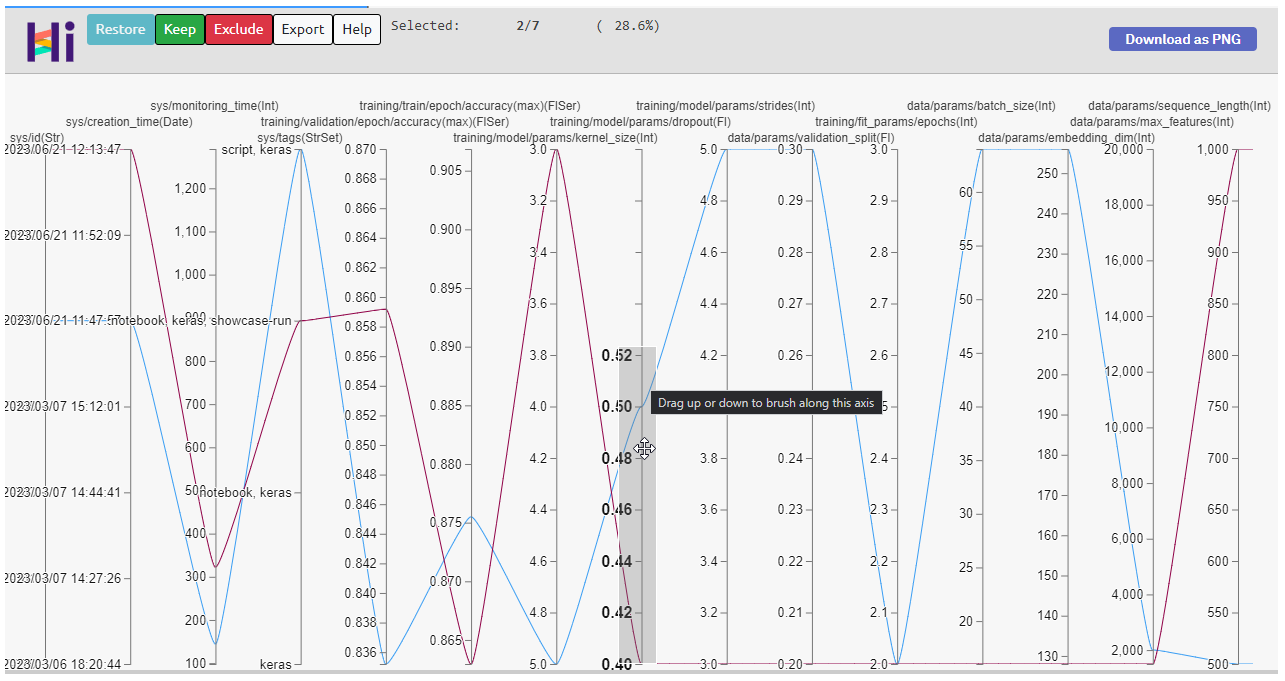Download the plot as PNG
The width and height of the screenshot is (1285, 681).
[x=1182, y=38]
